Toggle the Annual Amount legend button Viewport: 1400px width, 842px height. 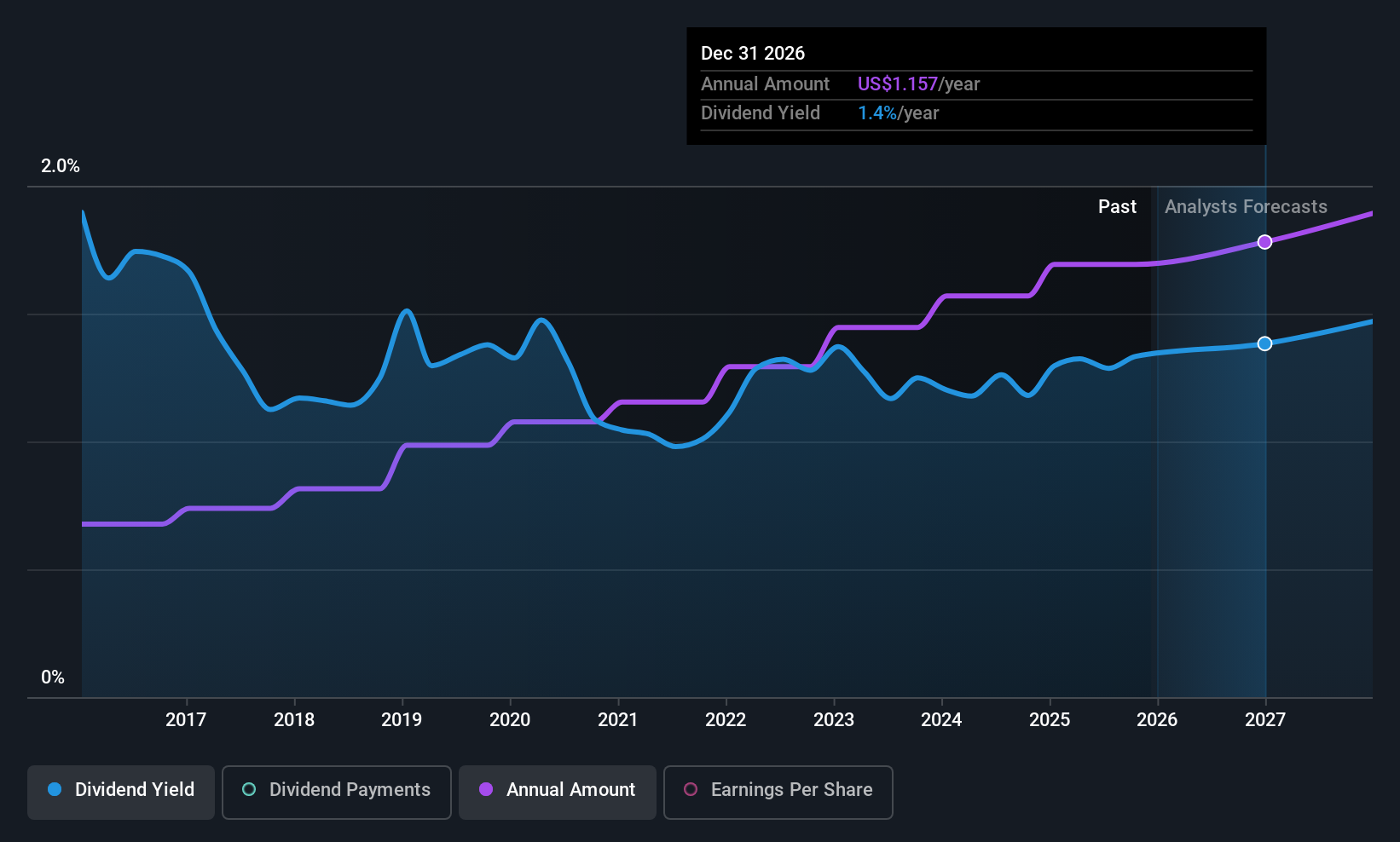point(558,792)
